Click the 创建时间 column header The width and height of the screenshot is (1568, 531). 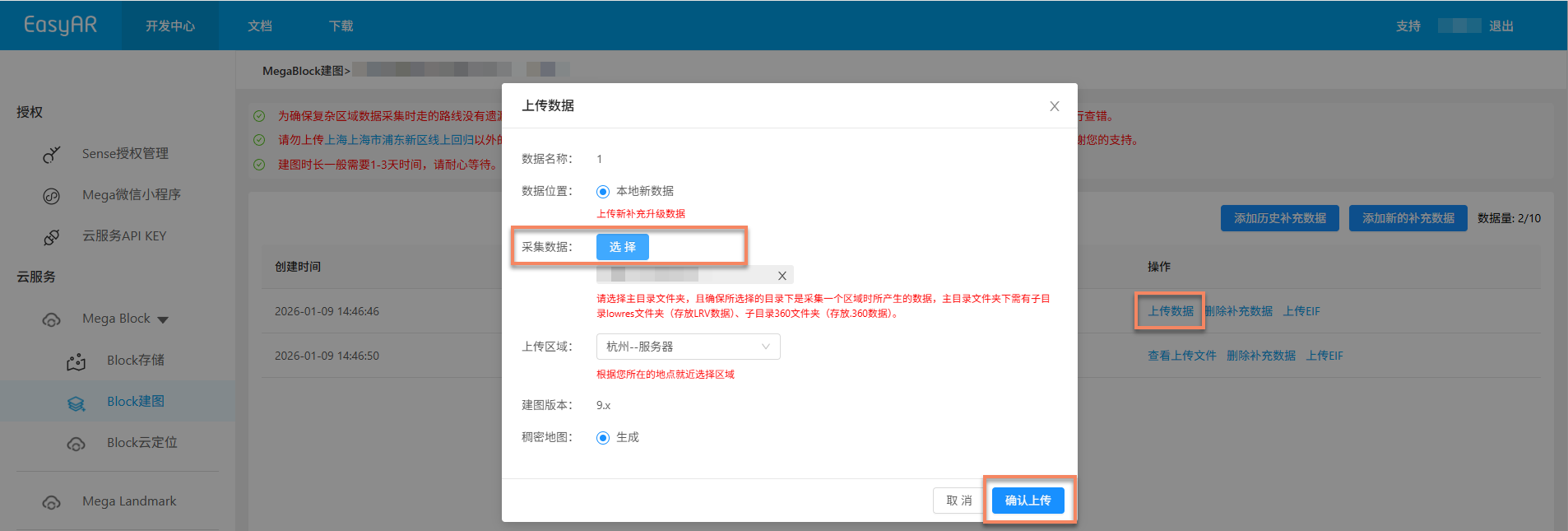[298, 267]
